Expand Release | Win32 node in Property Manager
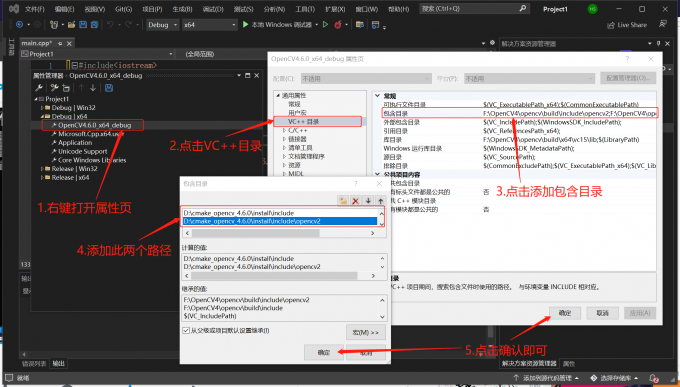Viewport: 680px width, 387px height. coord(42,169)
